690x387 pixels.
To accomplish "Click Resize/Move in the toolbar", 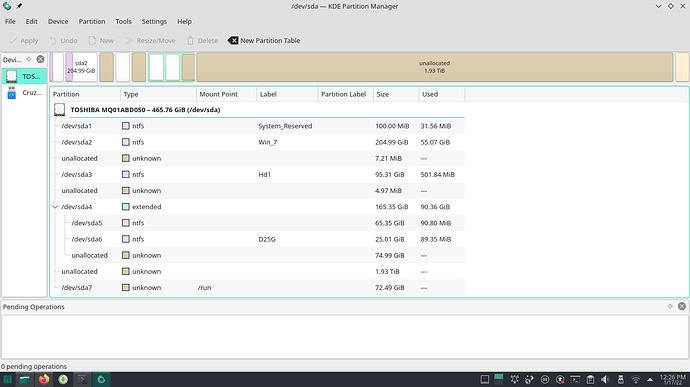I will click(x=150, y=41).
